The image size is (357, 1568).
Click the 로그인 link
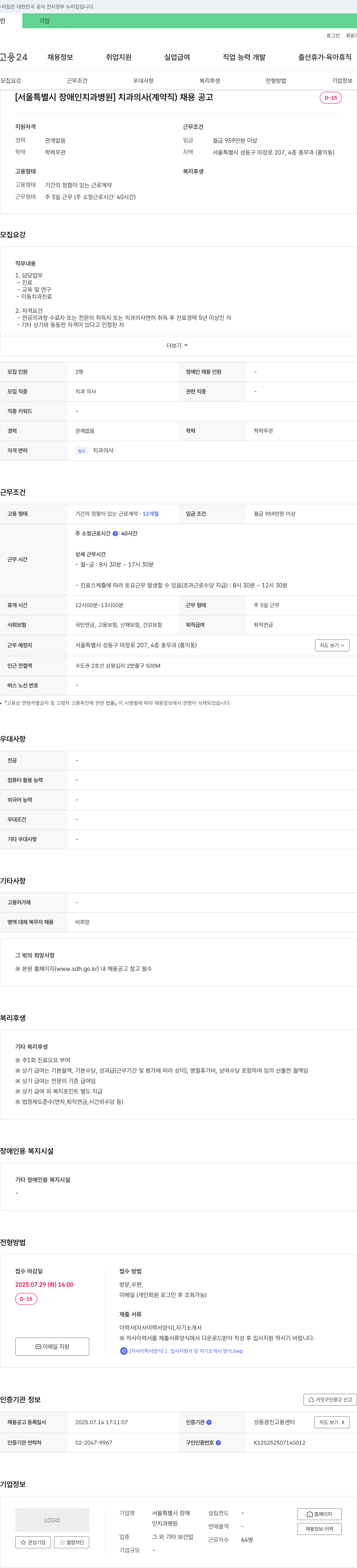click(x=333, y=36)
